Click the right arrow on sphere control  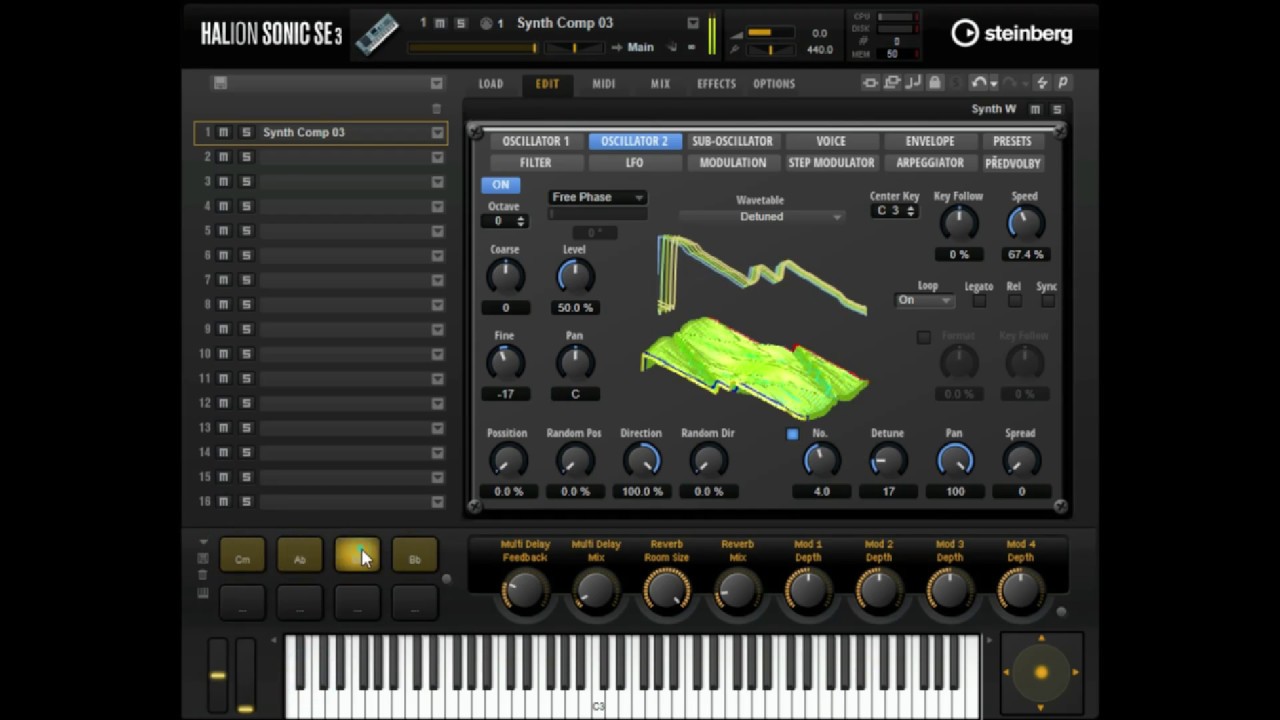click(1075, 673)
